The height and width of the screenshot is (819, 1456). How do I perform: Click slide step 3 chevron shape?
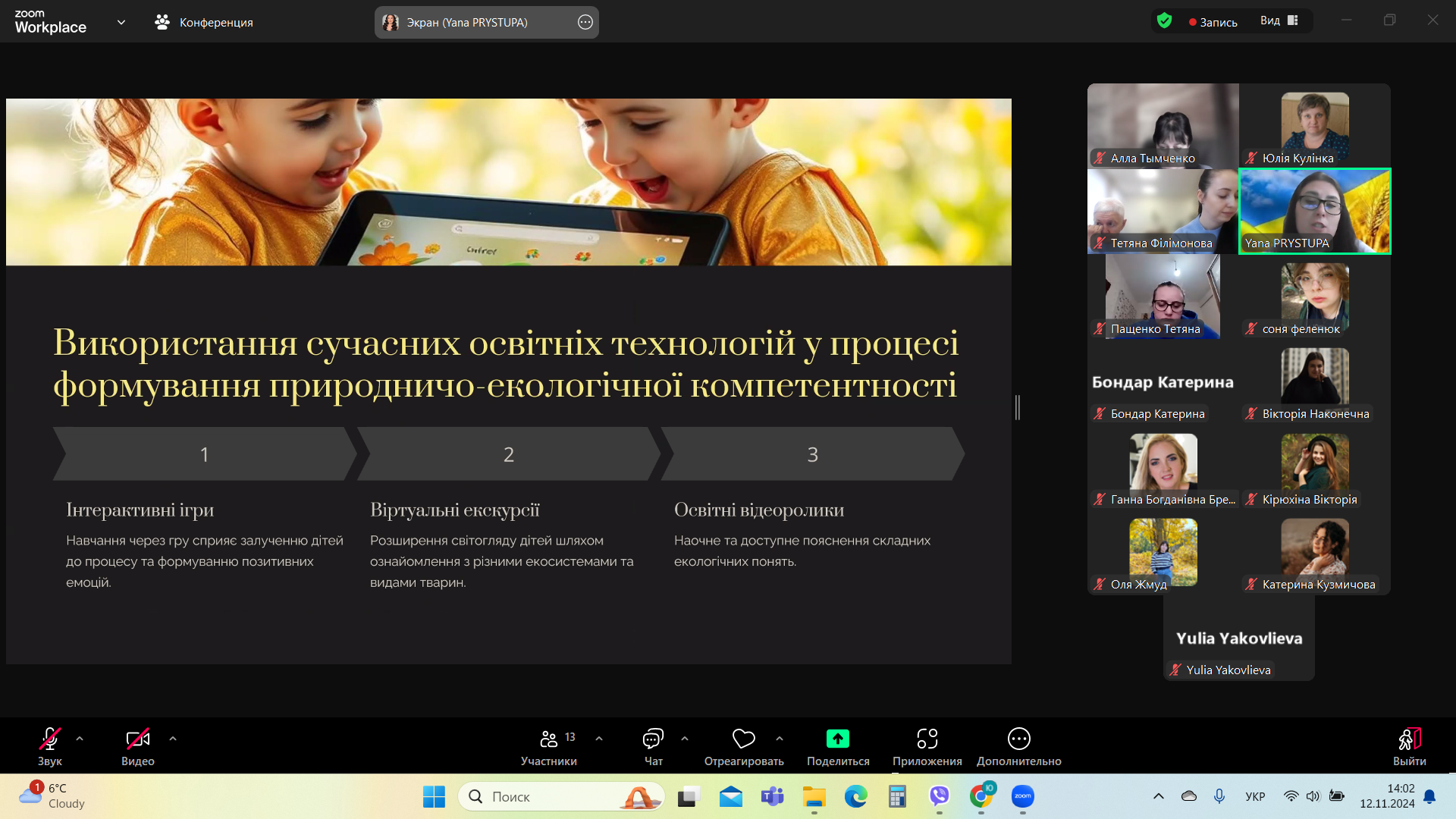point(813,453)
